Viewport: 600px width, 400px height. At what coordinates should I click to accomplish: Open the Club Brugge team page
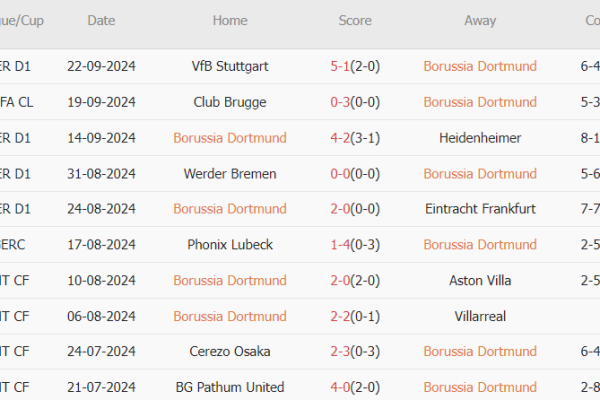(x=230, y=102)
